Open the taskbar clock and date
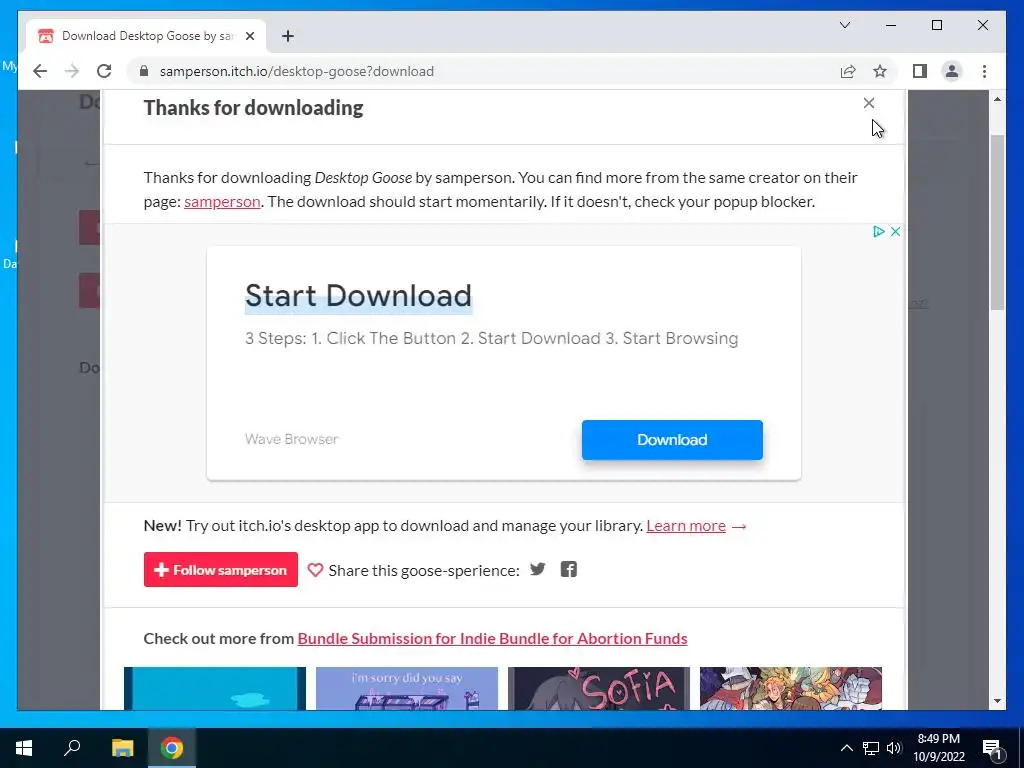Viewport: 1024px width, 768px height. tap(939, 748)
